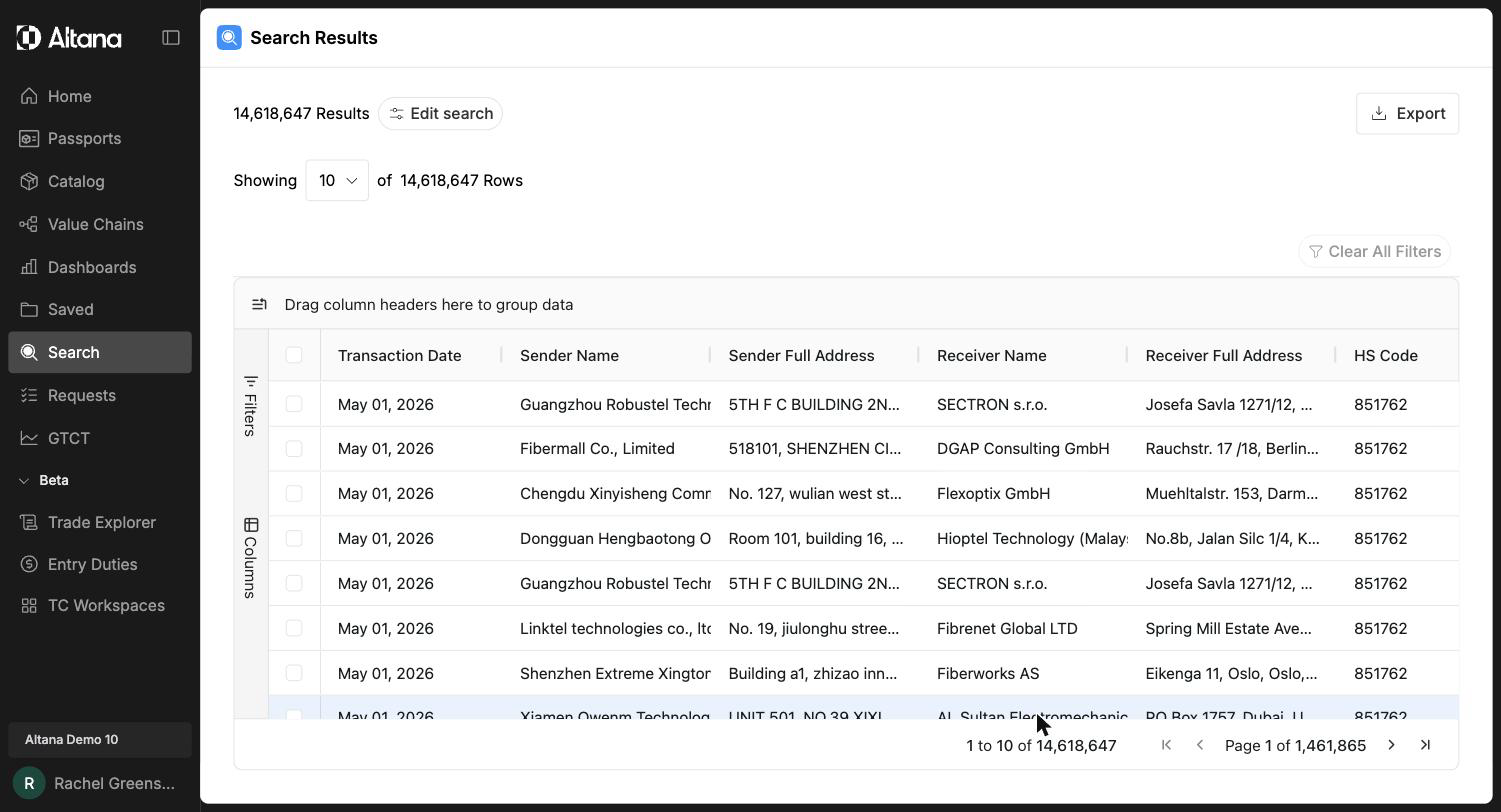Open Value Chains page
1501x812 pixels.
pos(100,224)
